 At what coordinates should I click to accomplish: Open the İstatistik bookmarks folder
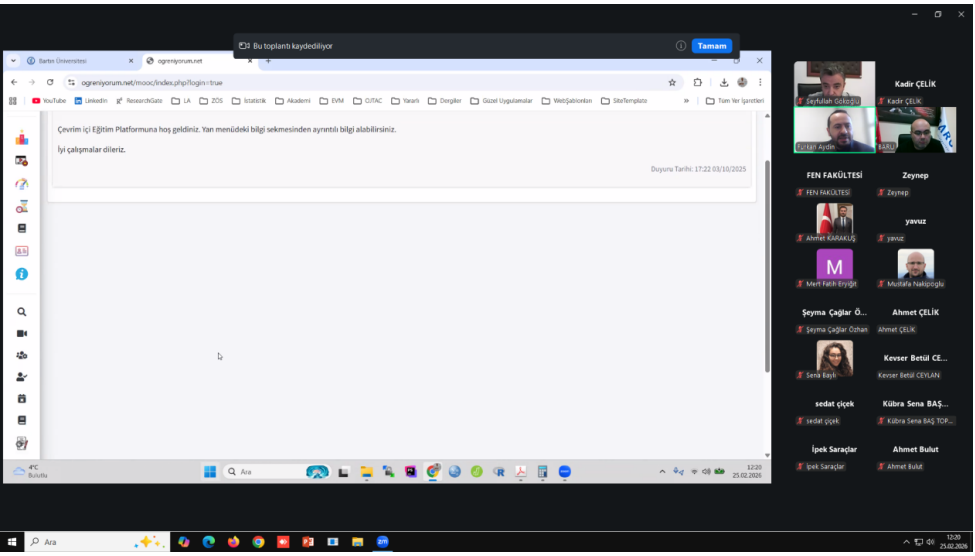pyautogui.click(x=250, y=101)
